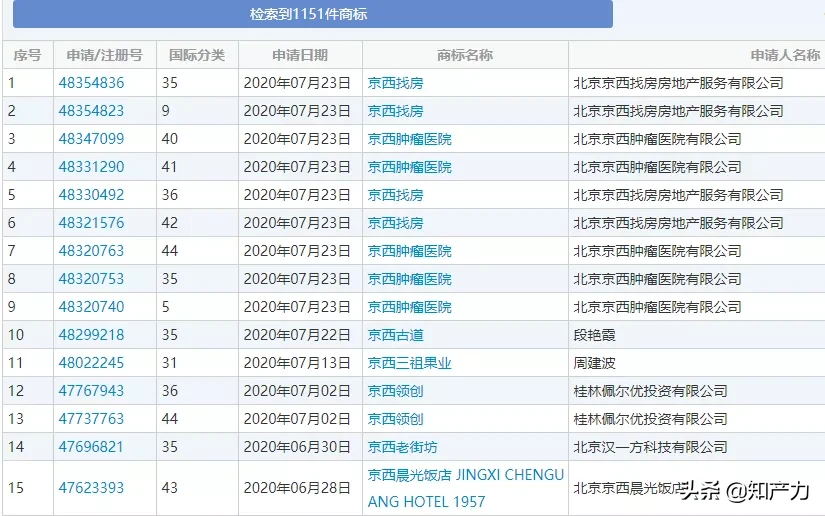Select applicant 桂林佩尔优投资有限公司 in row 13

coord(650,419)
